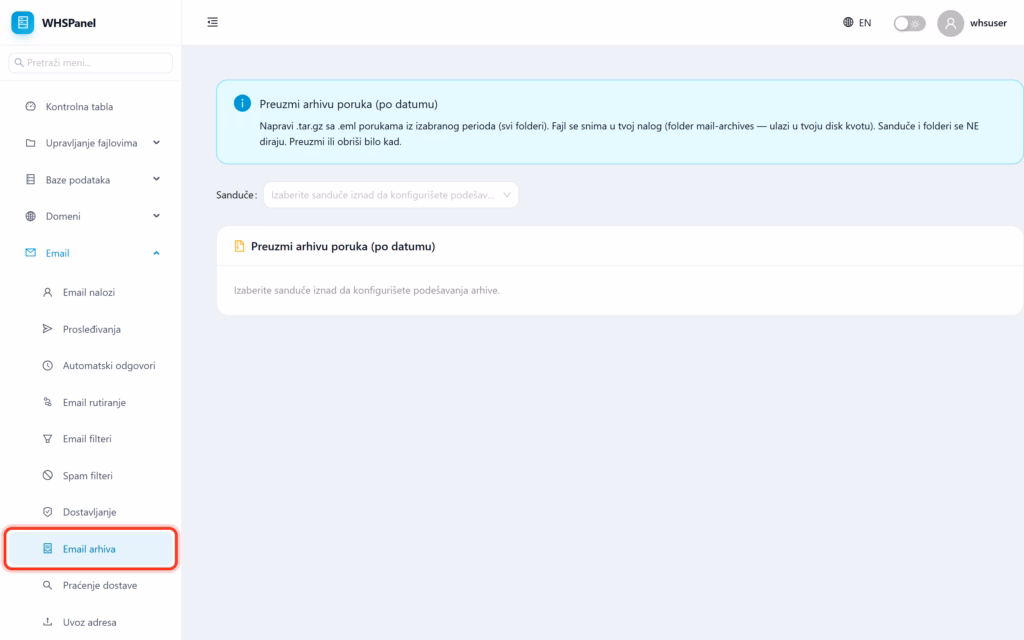
Task: Click the search magnifier icon in menu search
Action: click(19, 63)
